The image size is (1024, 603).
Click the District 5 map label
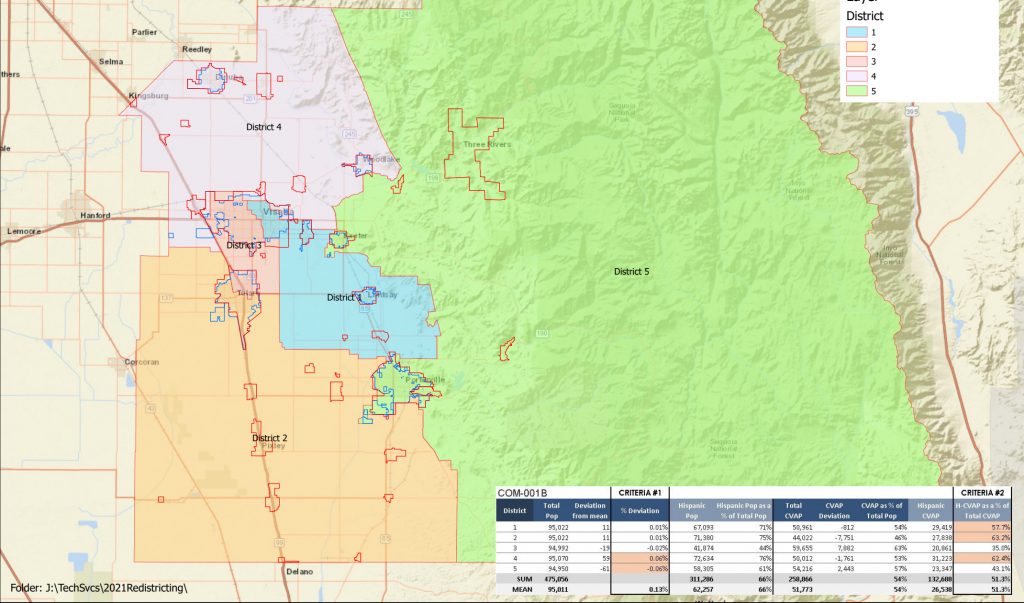click(631, 272)
